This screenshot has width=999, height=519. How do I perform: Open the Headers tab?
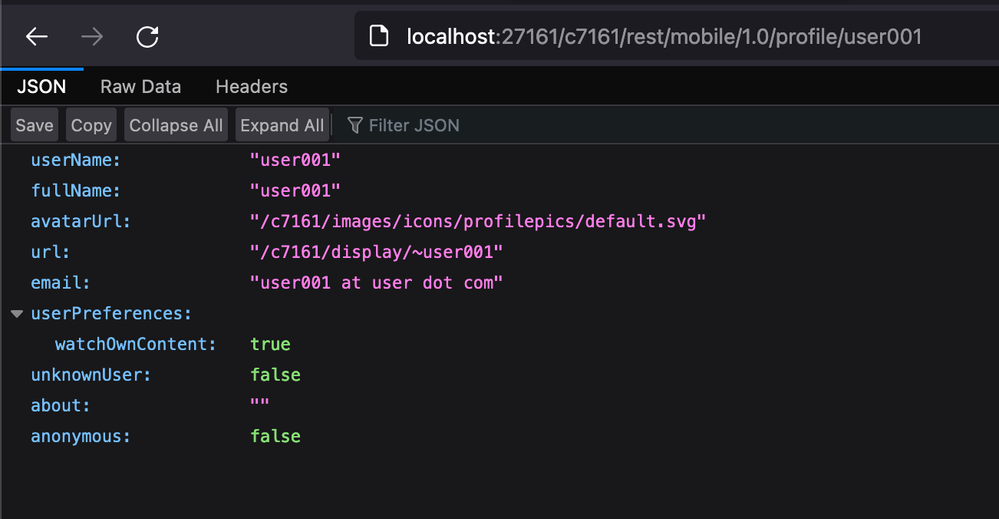coord(252,87)
